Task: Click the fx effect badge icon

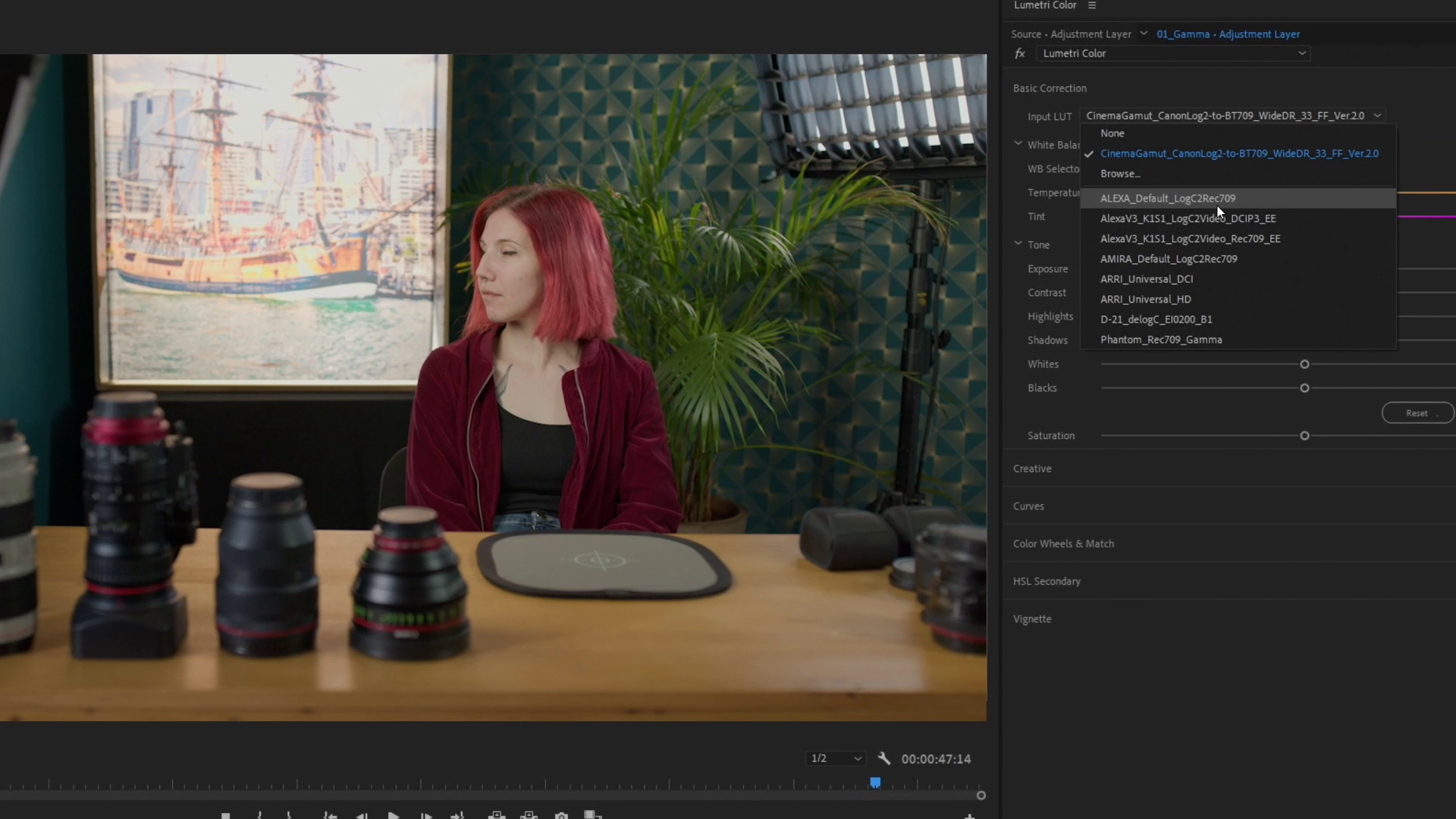Action: (1020, 53)
